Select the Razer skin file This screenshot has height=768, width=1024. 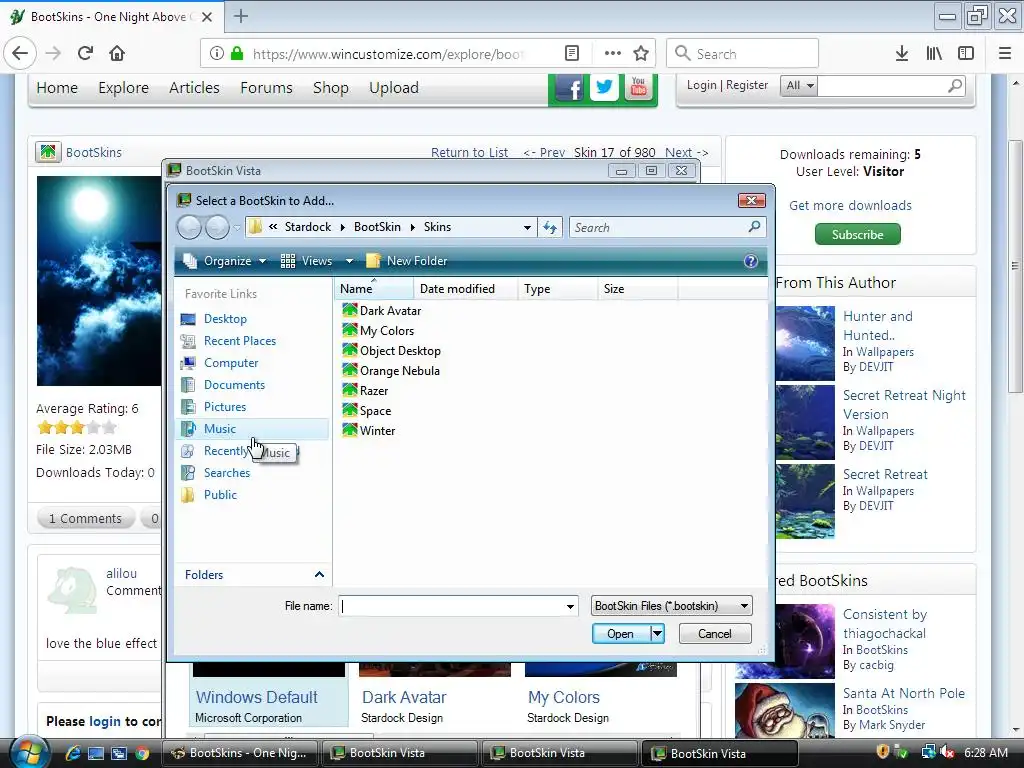point(365,391)
